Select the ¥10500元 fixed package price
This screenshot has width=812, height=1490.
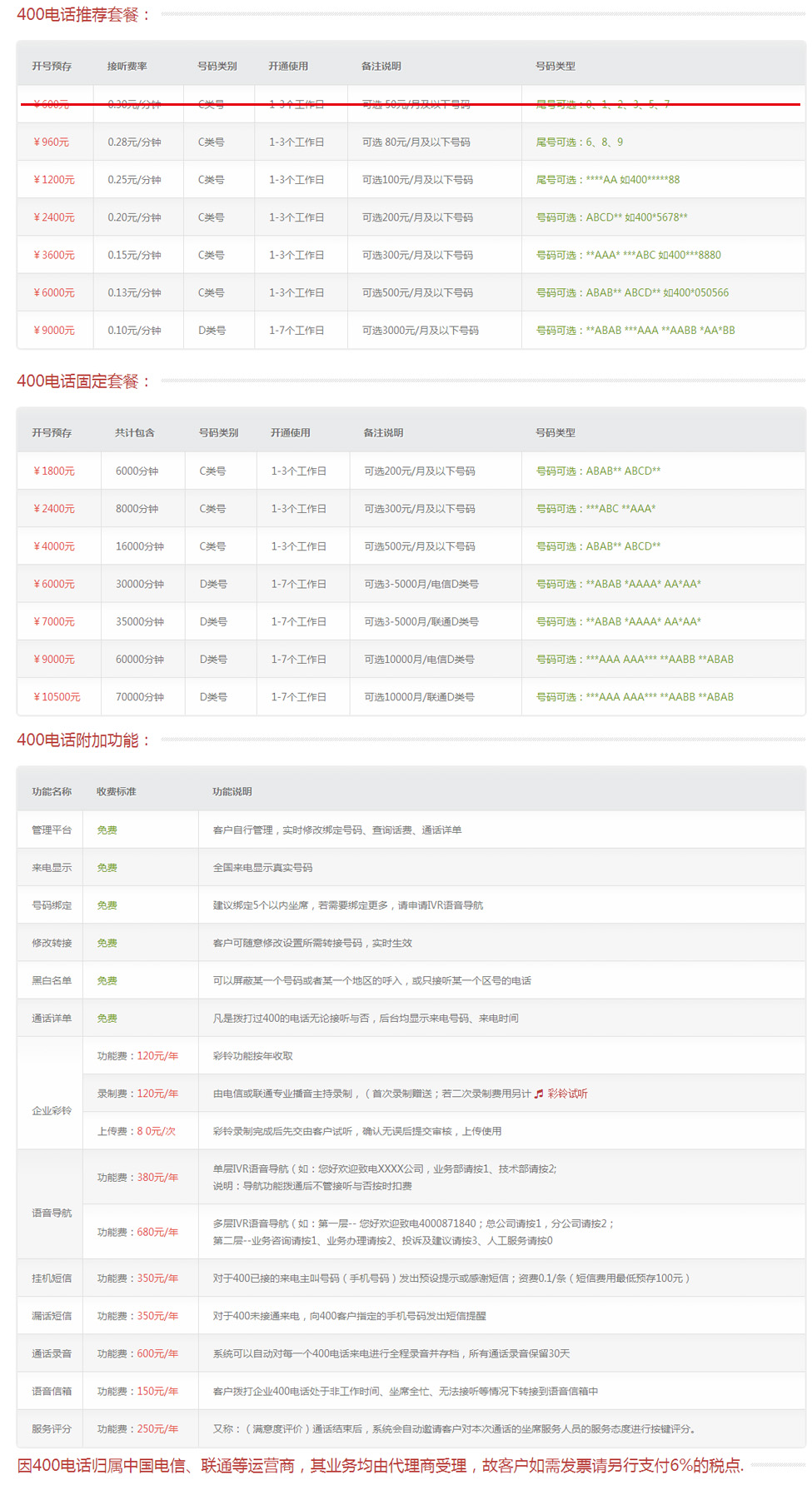point(57,697)
